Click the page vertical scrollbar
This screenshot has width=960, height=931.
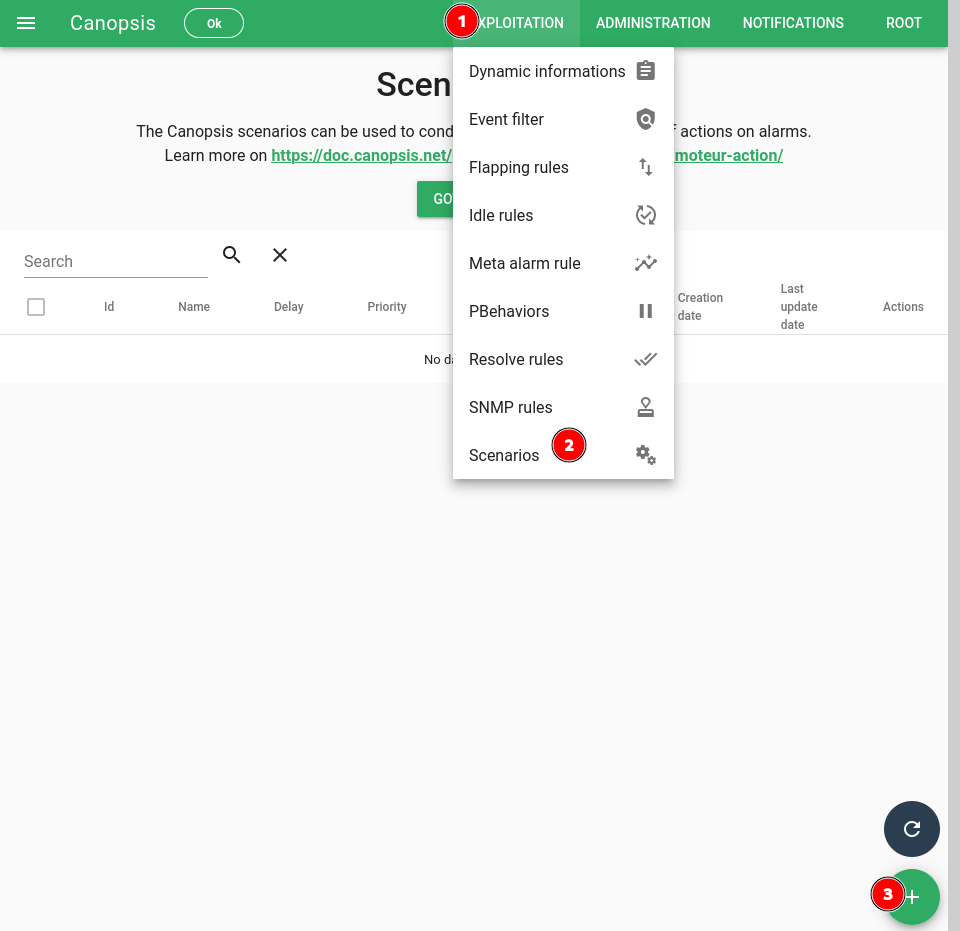click(954, 465)
